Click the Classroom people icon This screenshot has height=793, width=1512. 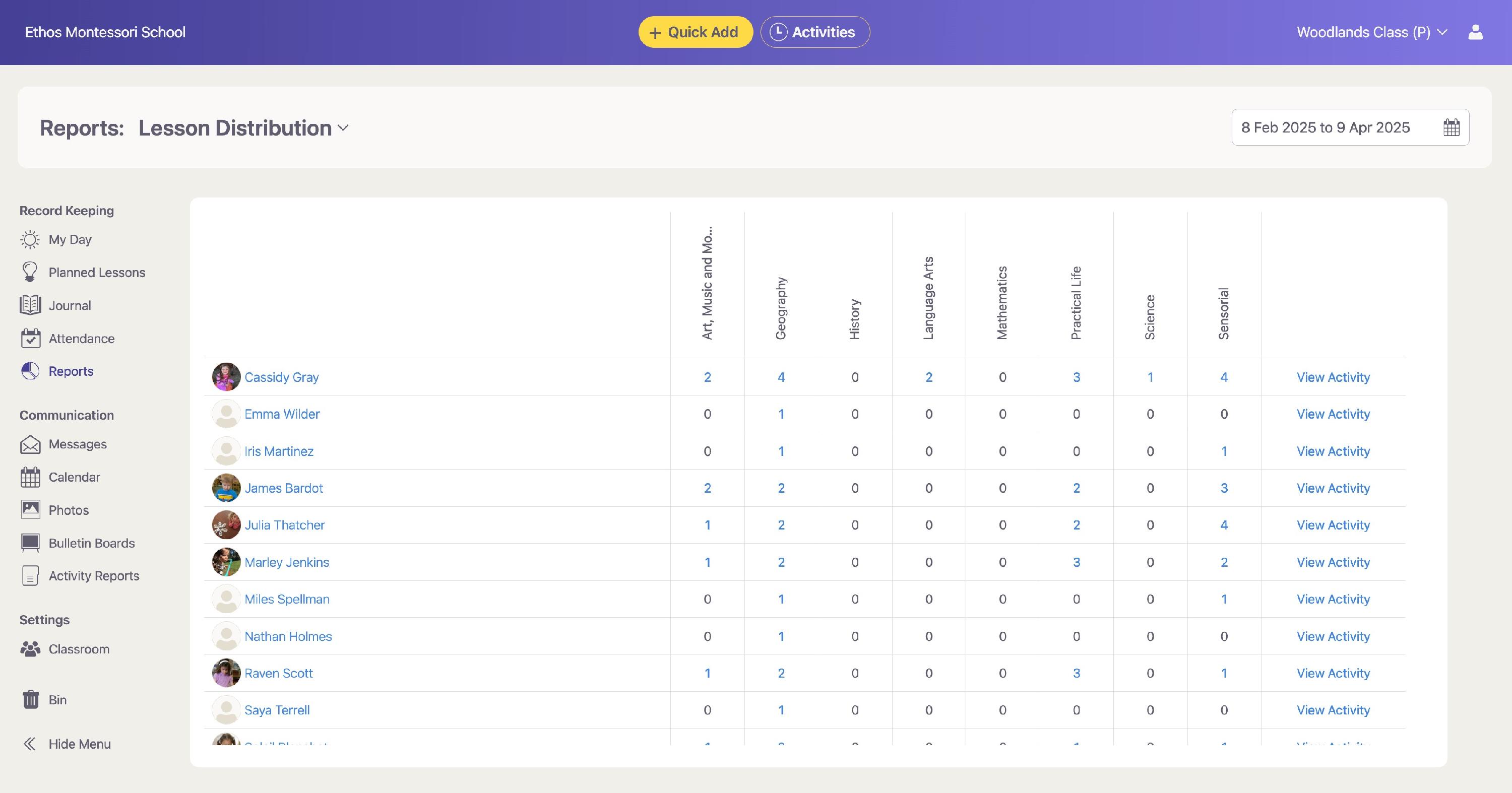(x=30, y=649)
